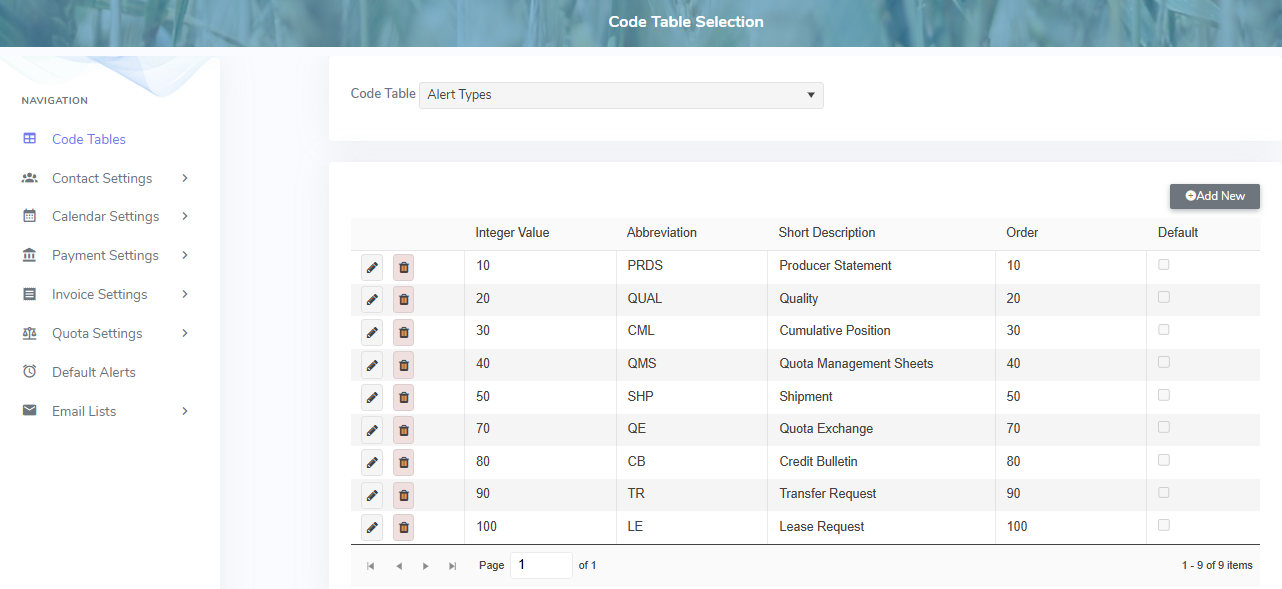
Task: Select Quota Settings in the sidebar
Action: pyautogui.click(x=96, y=333)
